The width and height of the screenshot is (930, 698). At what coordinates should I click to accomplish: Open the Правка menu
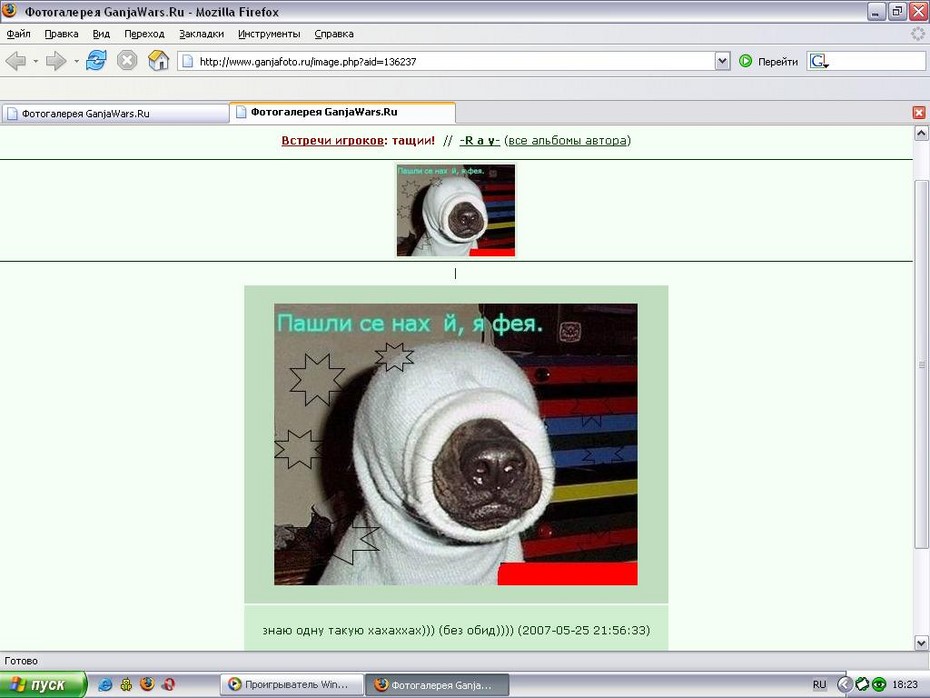(61, 34)
